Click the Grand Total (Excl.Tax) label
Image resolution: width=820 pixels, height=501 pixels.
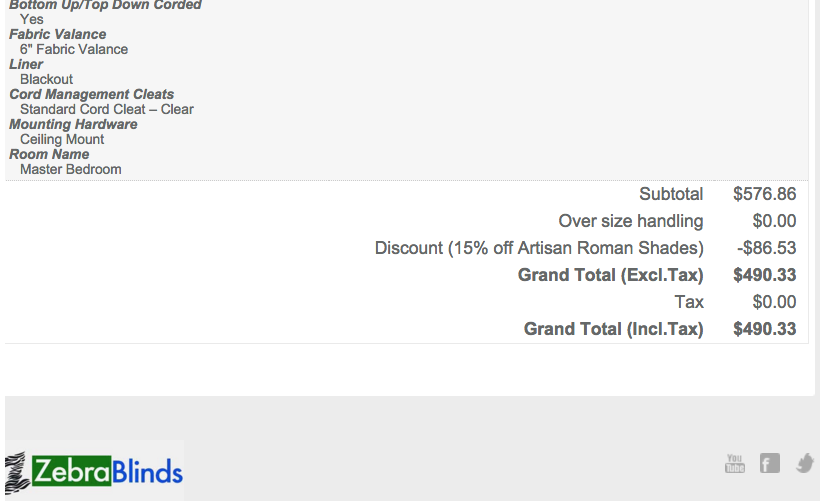[610, 275]
